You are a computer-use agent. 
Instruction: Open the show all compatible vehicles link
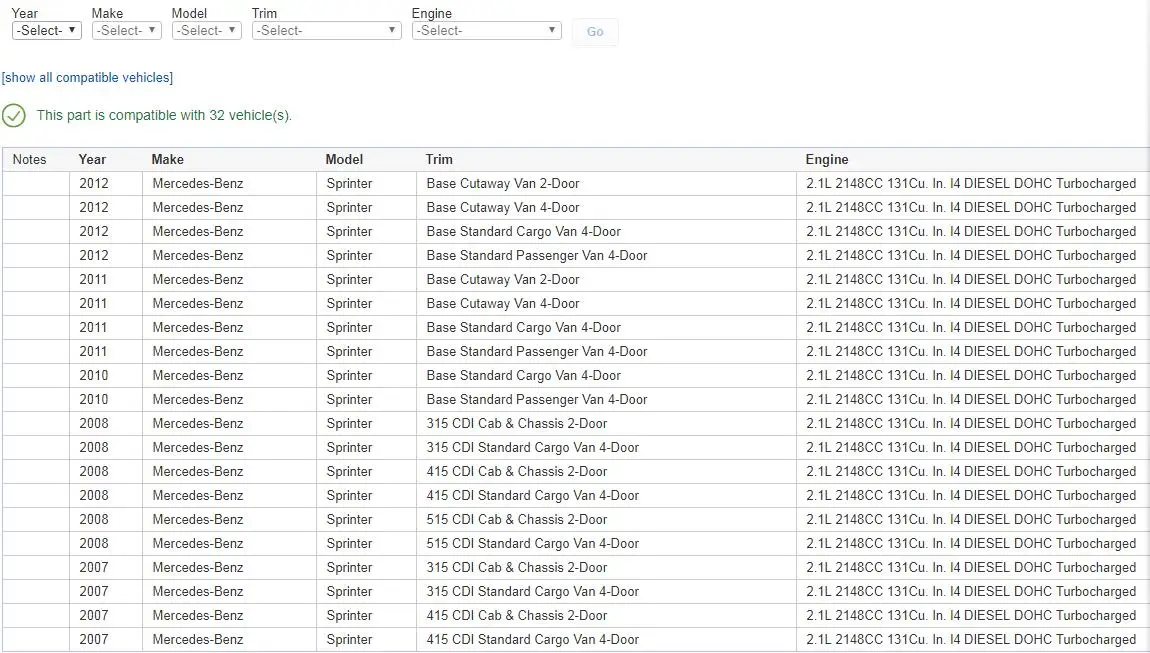[87, 78]
